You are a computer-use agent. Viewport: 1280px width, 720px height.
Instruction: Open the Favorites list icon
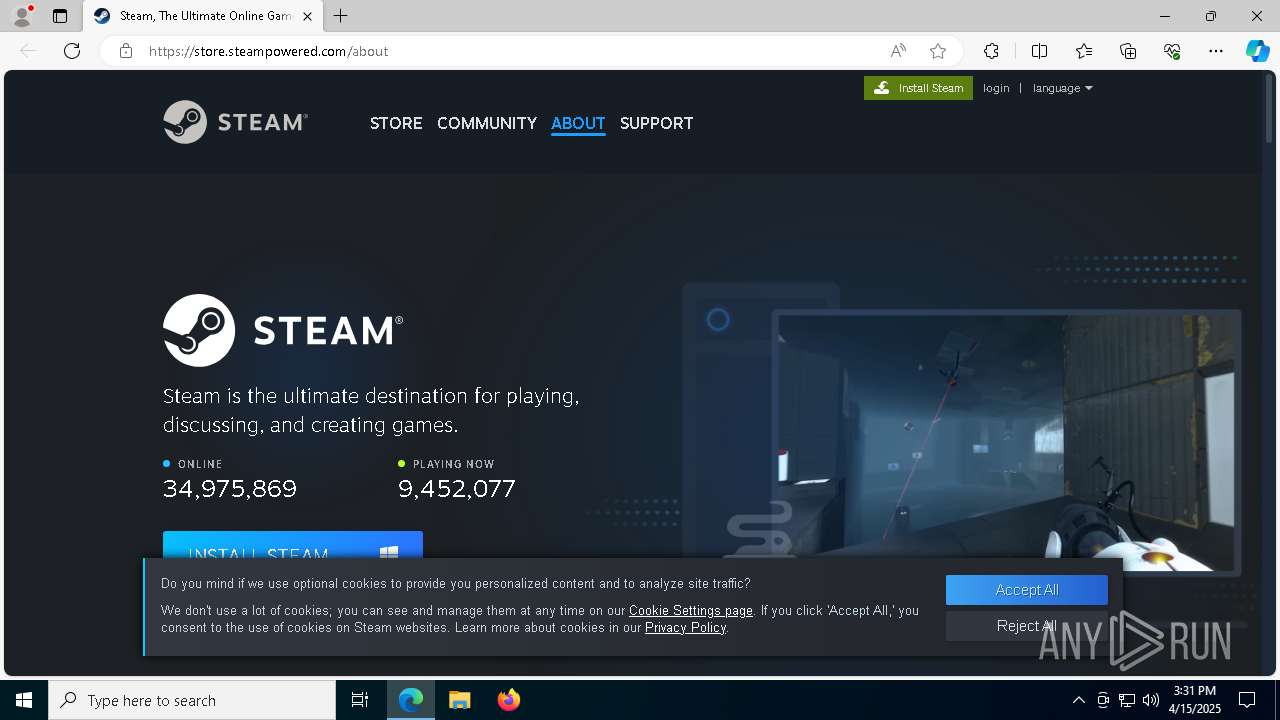(x=1084, y=51)
